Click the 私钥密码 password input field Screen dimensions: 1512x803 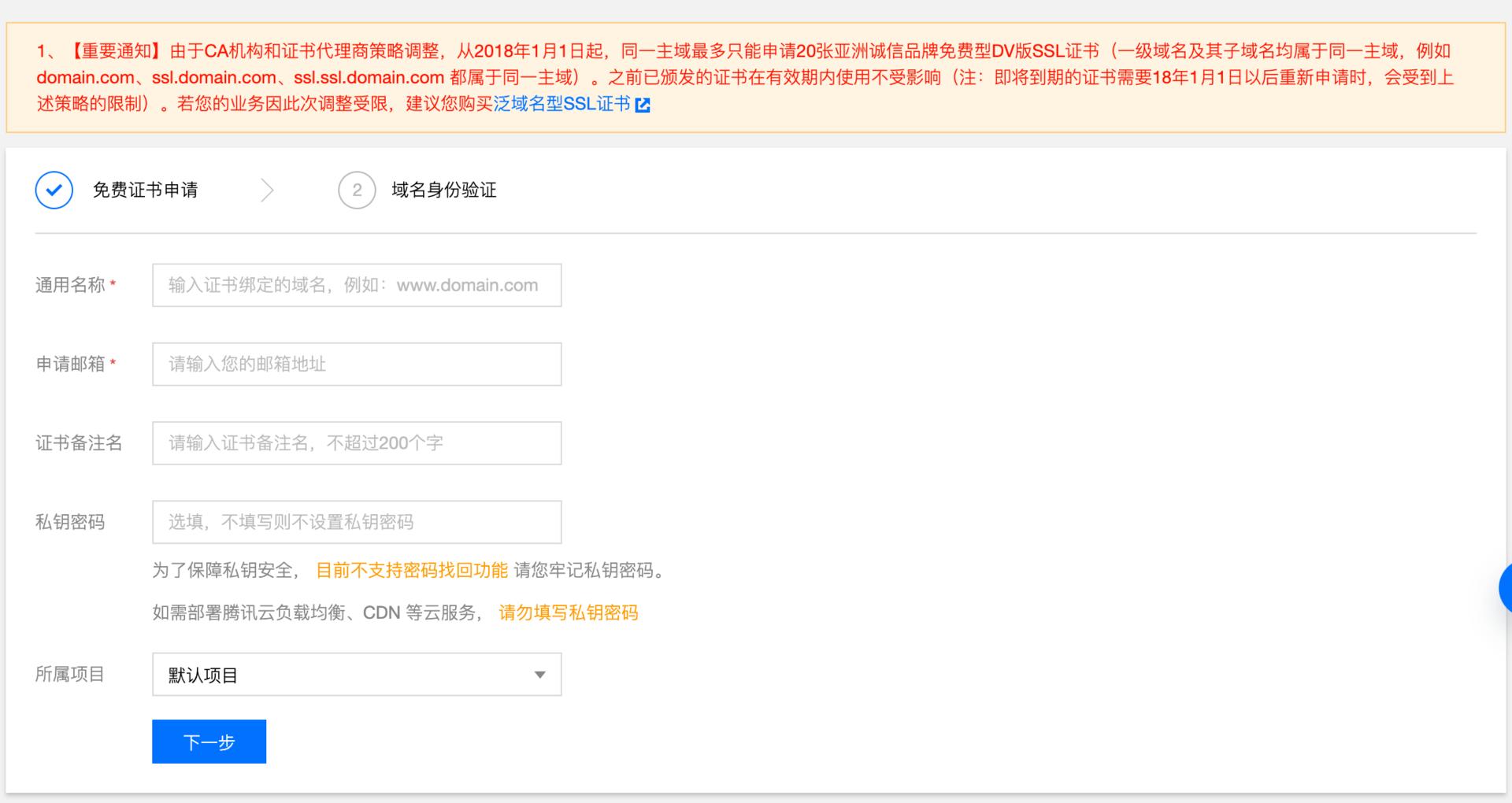point(356,521)
